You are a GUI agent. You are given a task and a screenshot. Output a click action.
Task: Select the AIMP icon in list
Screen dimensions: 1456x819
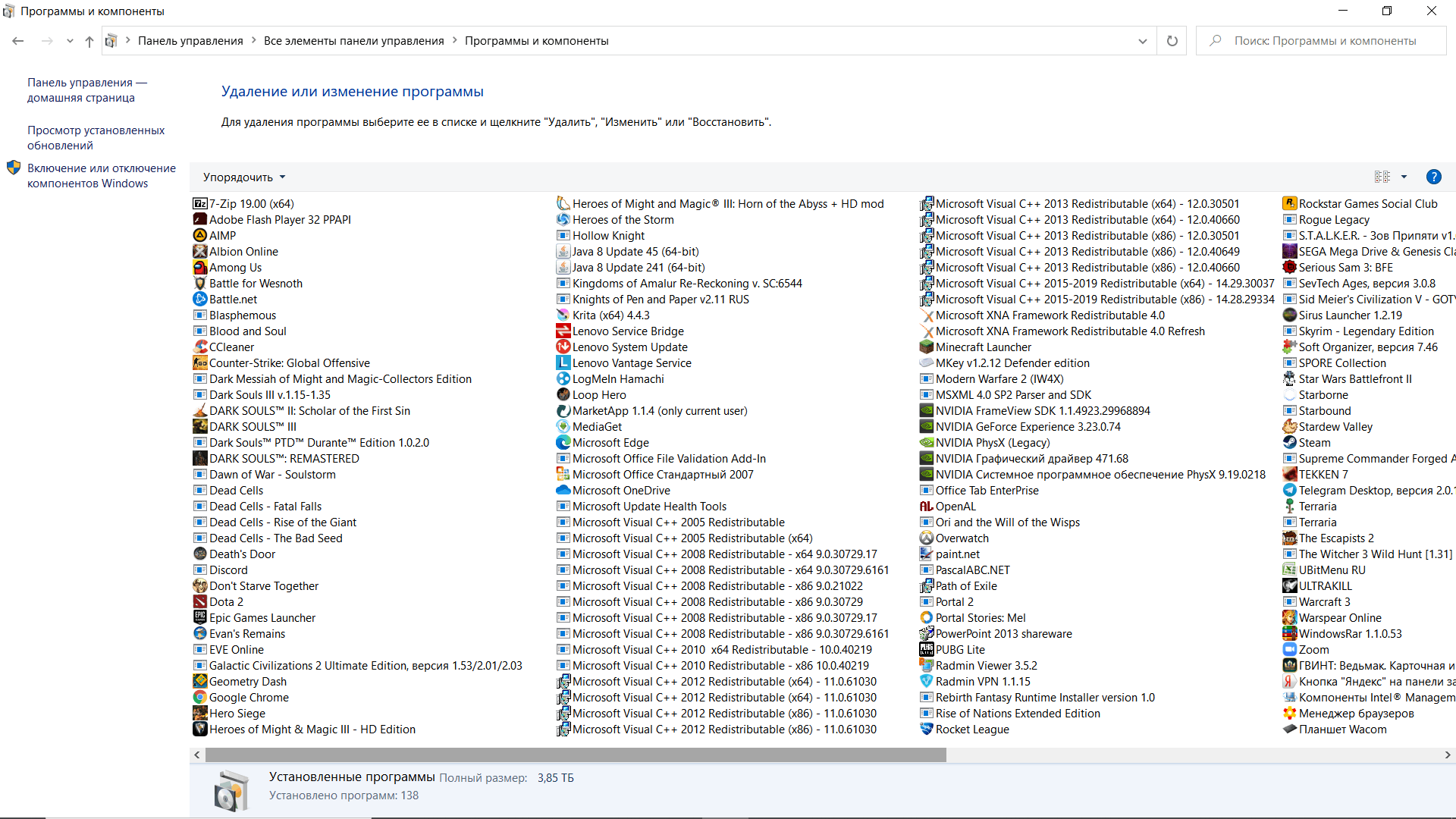pos(200,235)
